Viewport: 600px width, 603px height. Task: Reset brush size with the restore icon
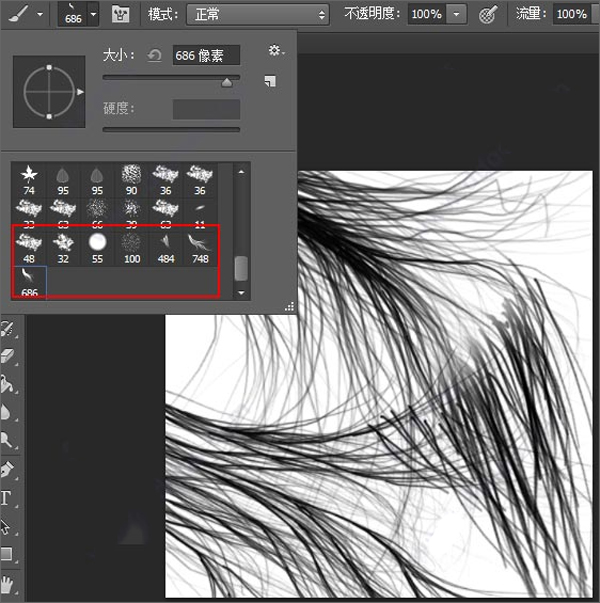tap(154, 56)
